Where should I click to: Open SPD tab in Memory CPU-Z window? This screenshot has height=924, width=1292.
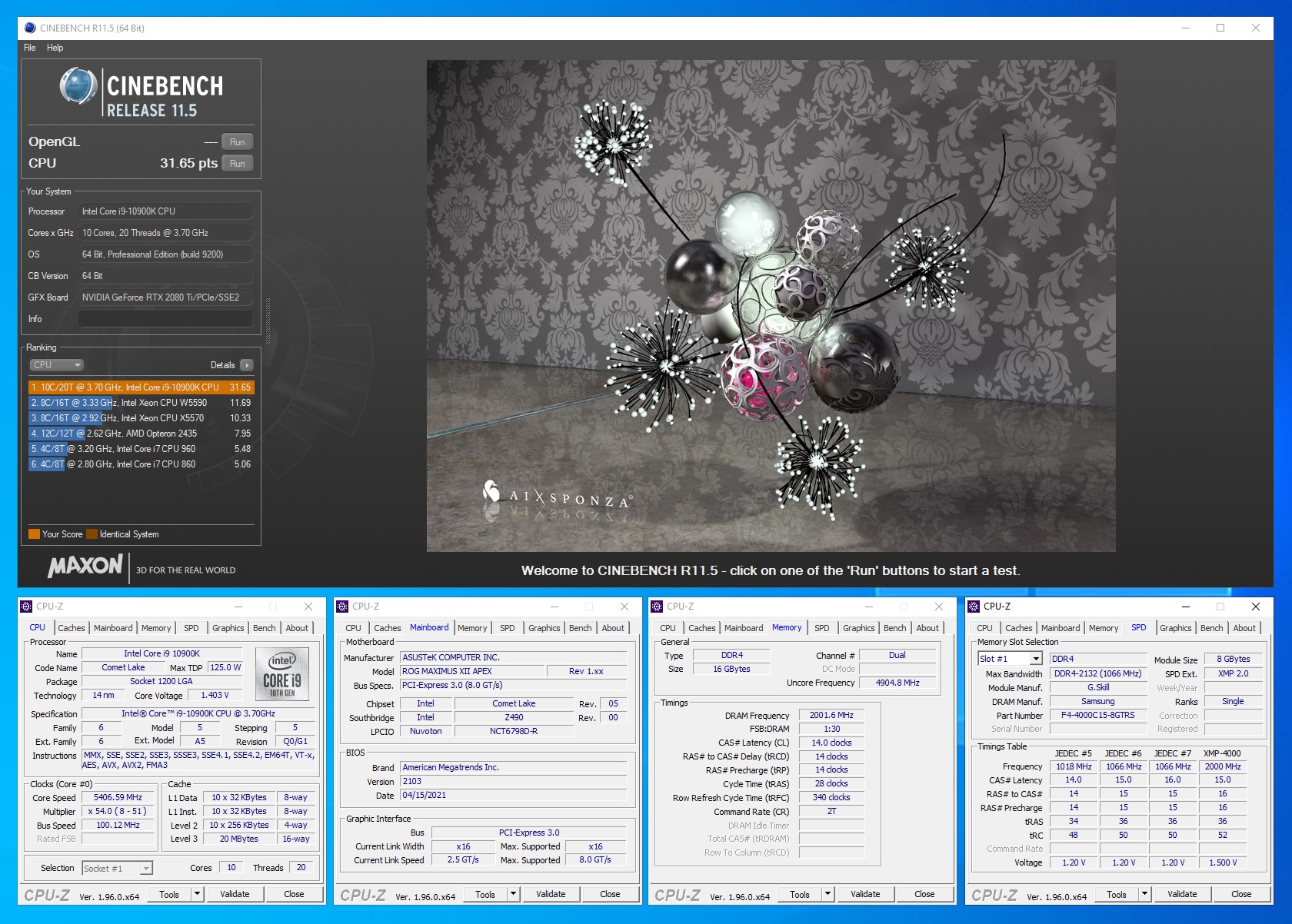(x=822, y=628)
